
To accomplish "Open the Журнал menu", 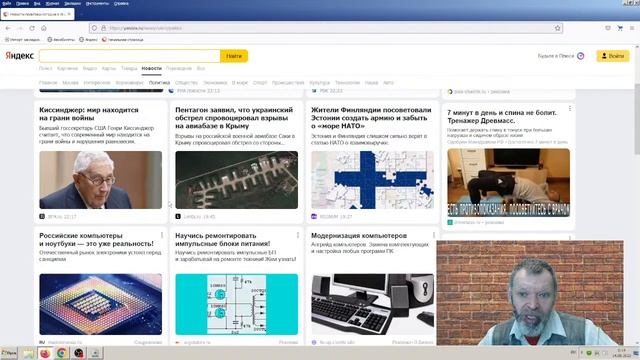I will point(52,3).
